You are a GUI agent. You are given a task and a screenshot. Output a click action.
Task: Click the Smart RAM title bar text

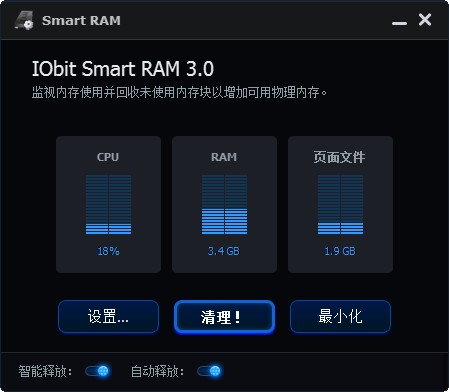[81, 20]
